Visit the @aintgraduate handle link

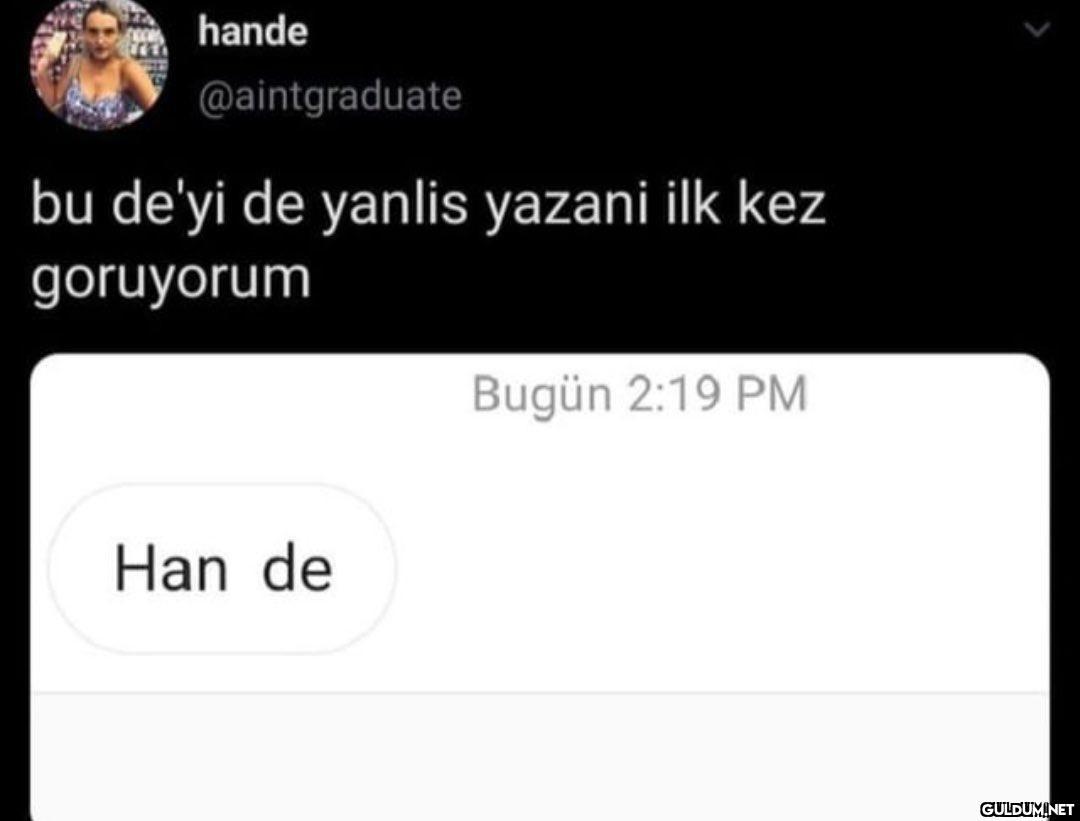tap(330, 96)
